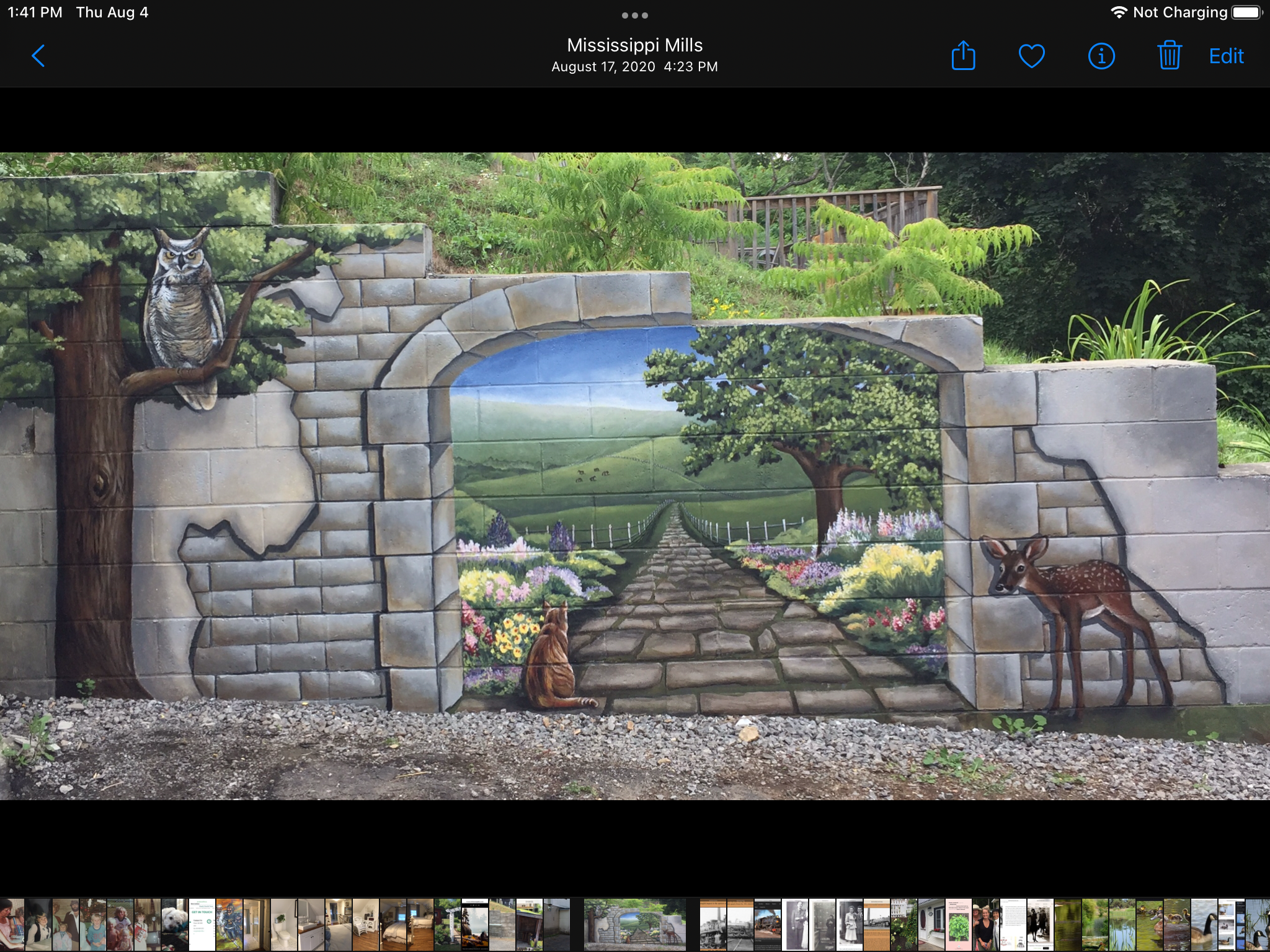The width and height of the screenshot is (1270, 952).
Task: Select the colorful steam locomotive thumbnail
Action: tap(768, 925)
